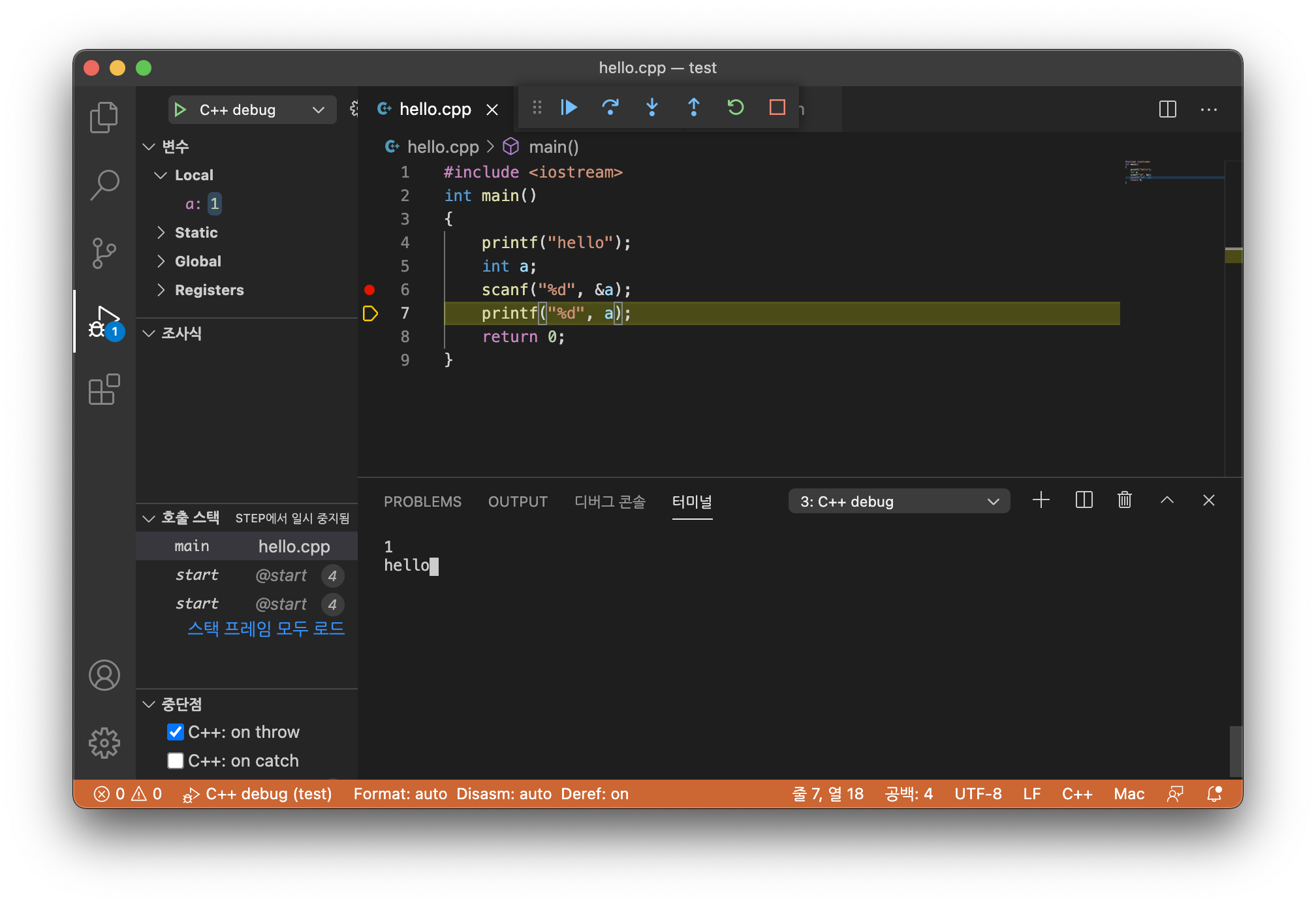Change language mode C++ in status bar
Viewport: 1316px width, 905px height.
tap(1077, 794)
